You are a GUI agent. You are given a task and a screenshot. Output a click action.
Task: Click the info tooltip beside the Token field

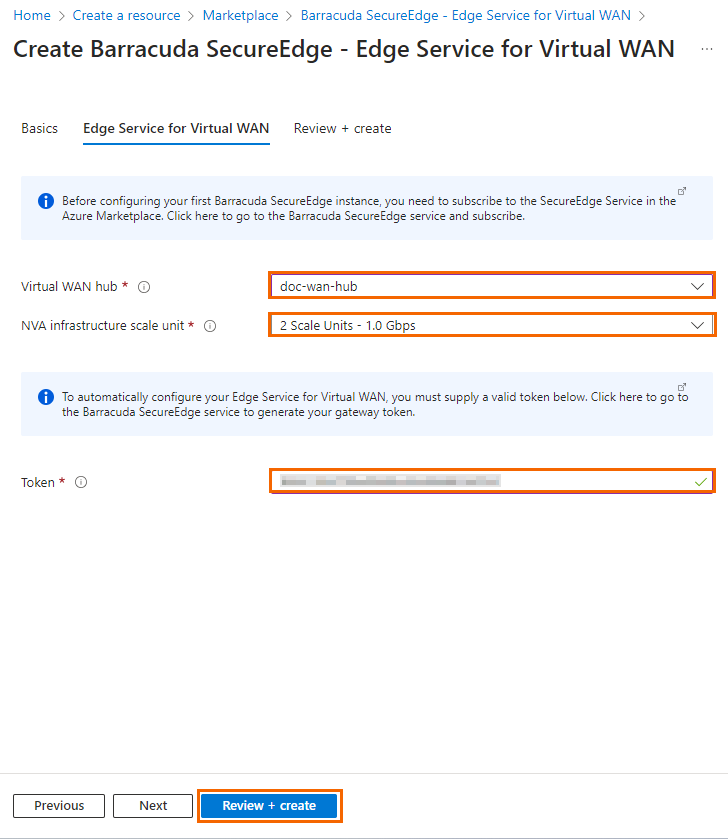click(80, 483)
